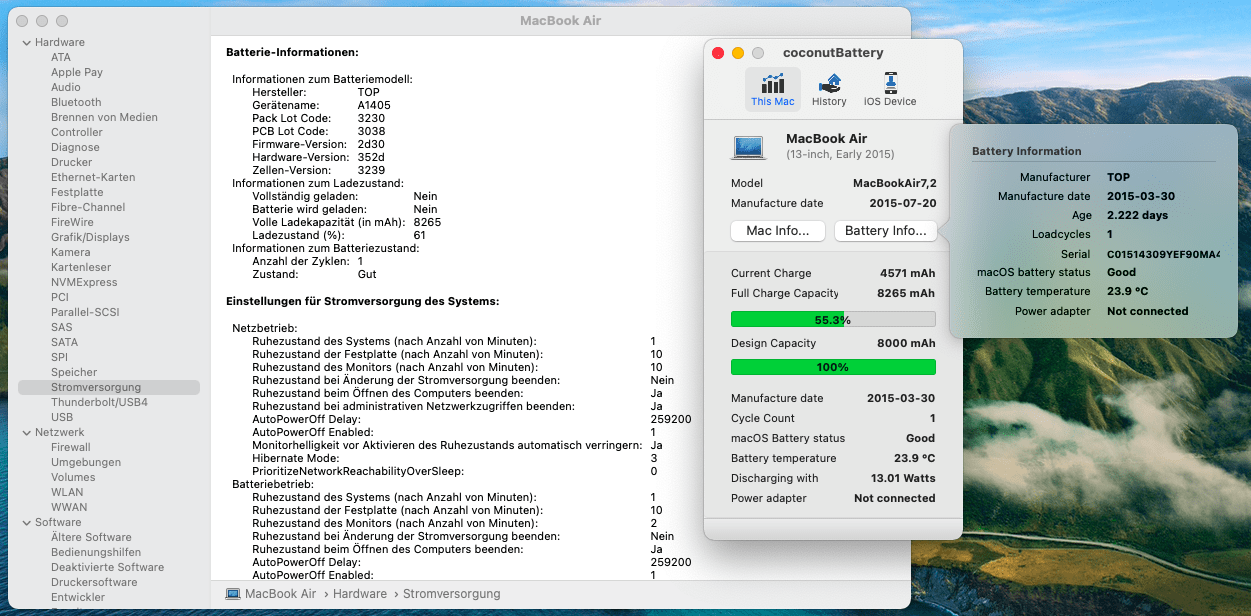Click the Discharging with value 13.01 Watts
The width and height of the screenshot is (1251, 616).
point(903,478)
